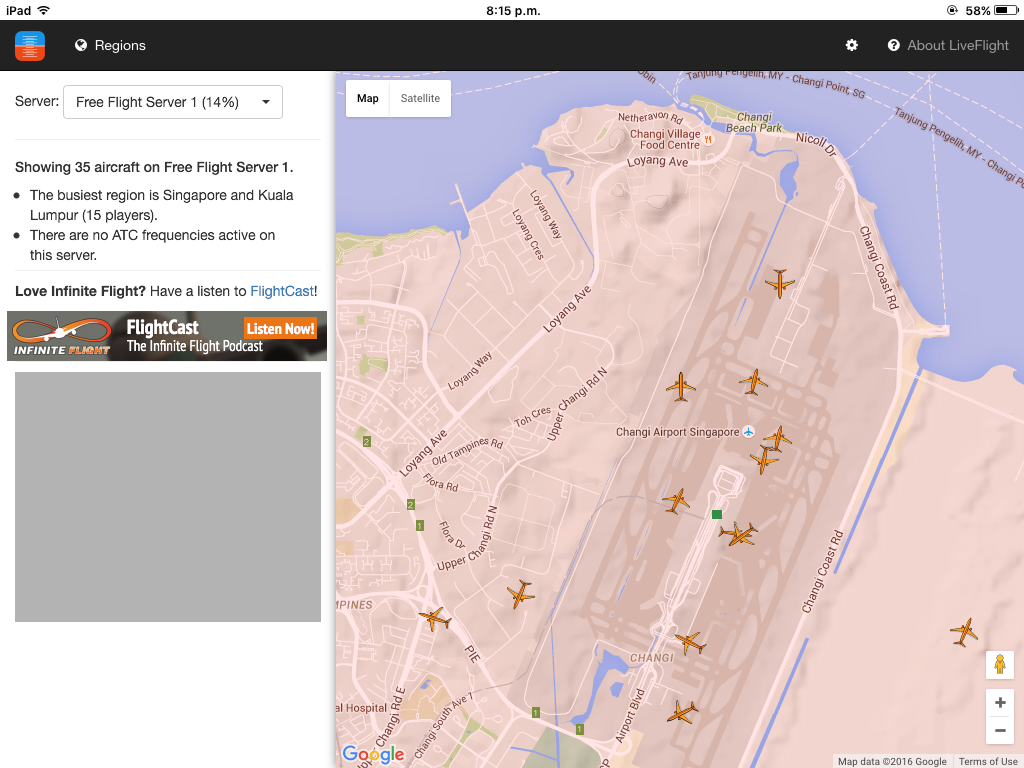Select the Street View pegman
The height and width of the screenshot is (768, 1024).
[x=1000, y=665]
